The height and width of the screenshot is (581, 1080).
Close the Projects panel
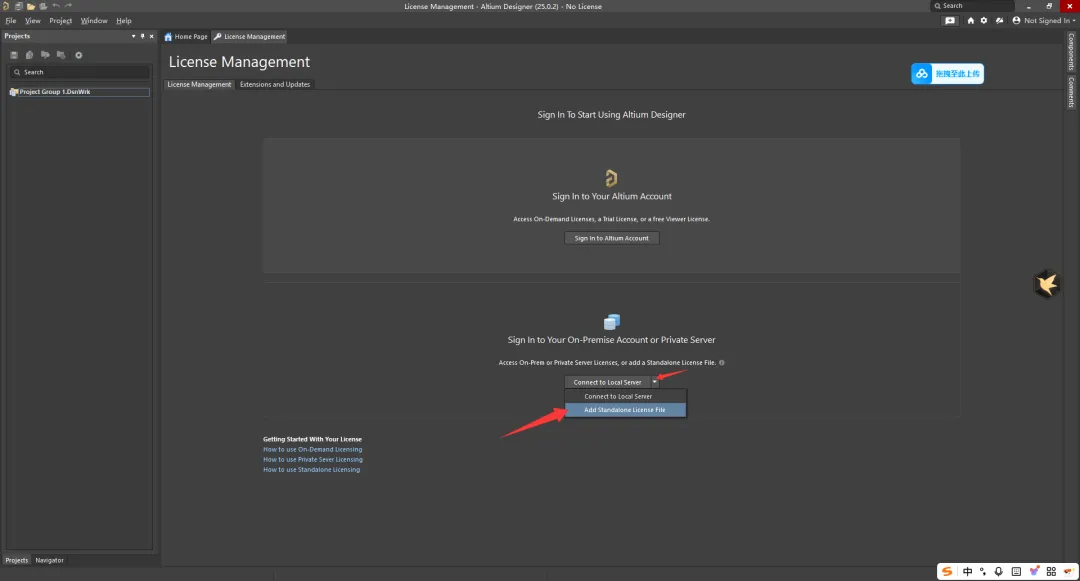(152, 36)
